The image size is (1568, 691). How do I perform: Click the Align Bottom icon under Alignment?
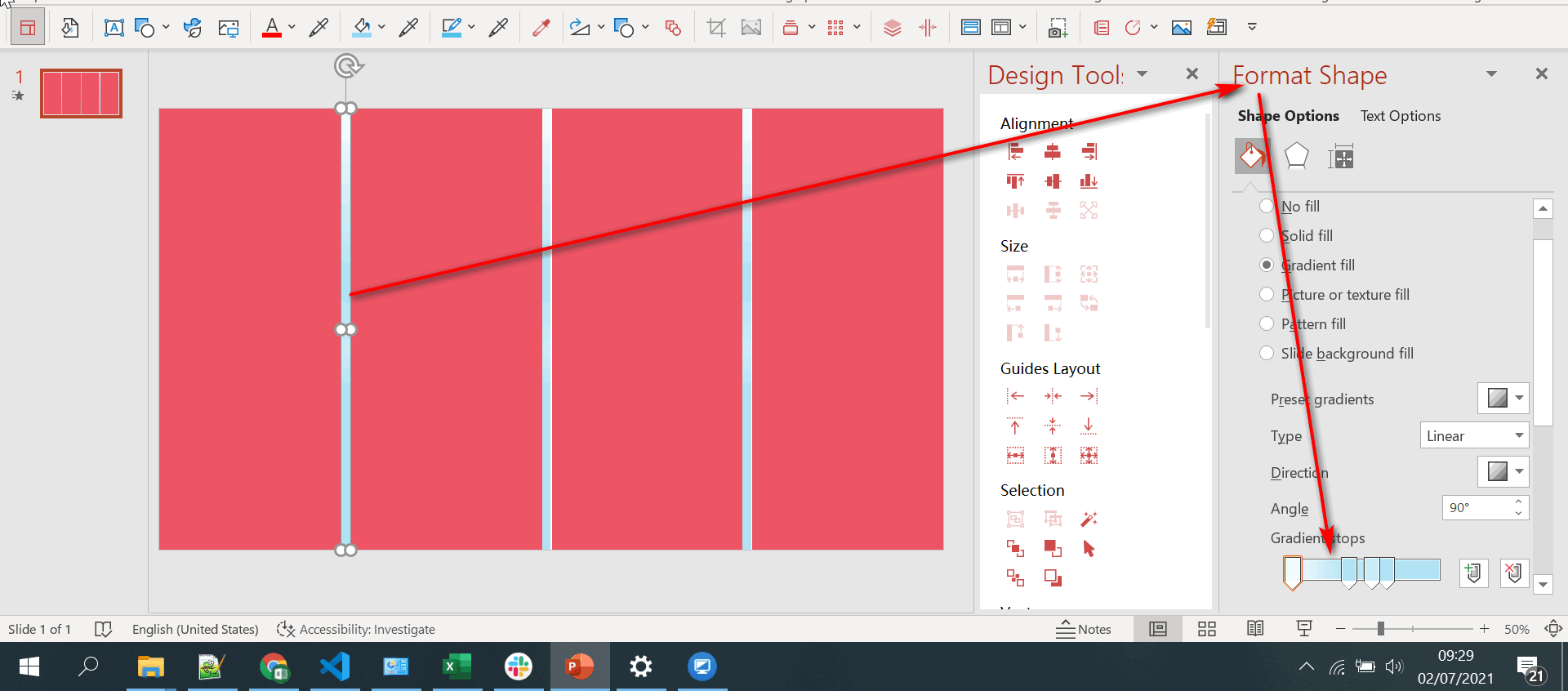pyautogui.click(x=1089, y=181)
